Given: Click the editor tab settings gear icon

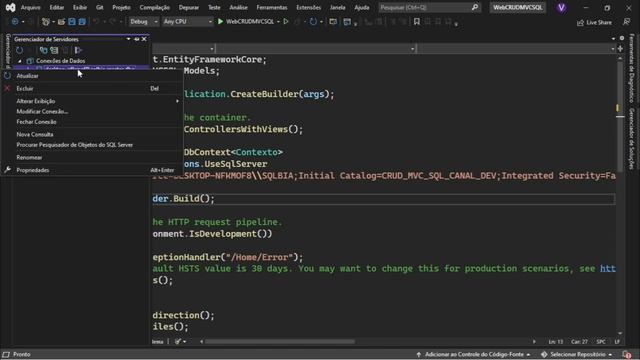Looking at the screenshot, I should [x=622, y=38].
